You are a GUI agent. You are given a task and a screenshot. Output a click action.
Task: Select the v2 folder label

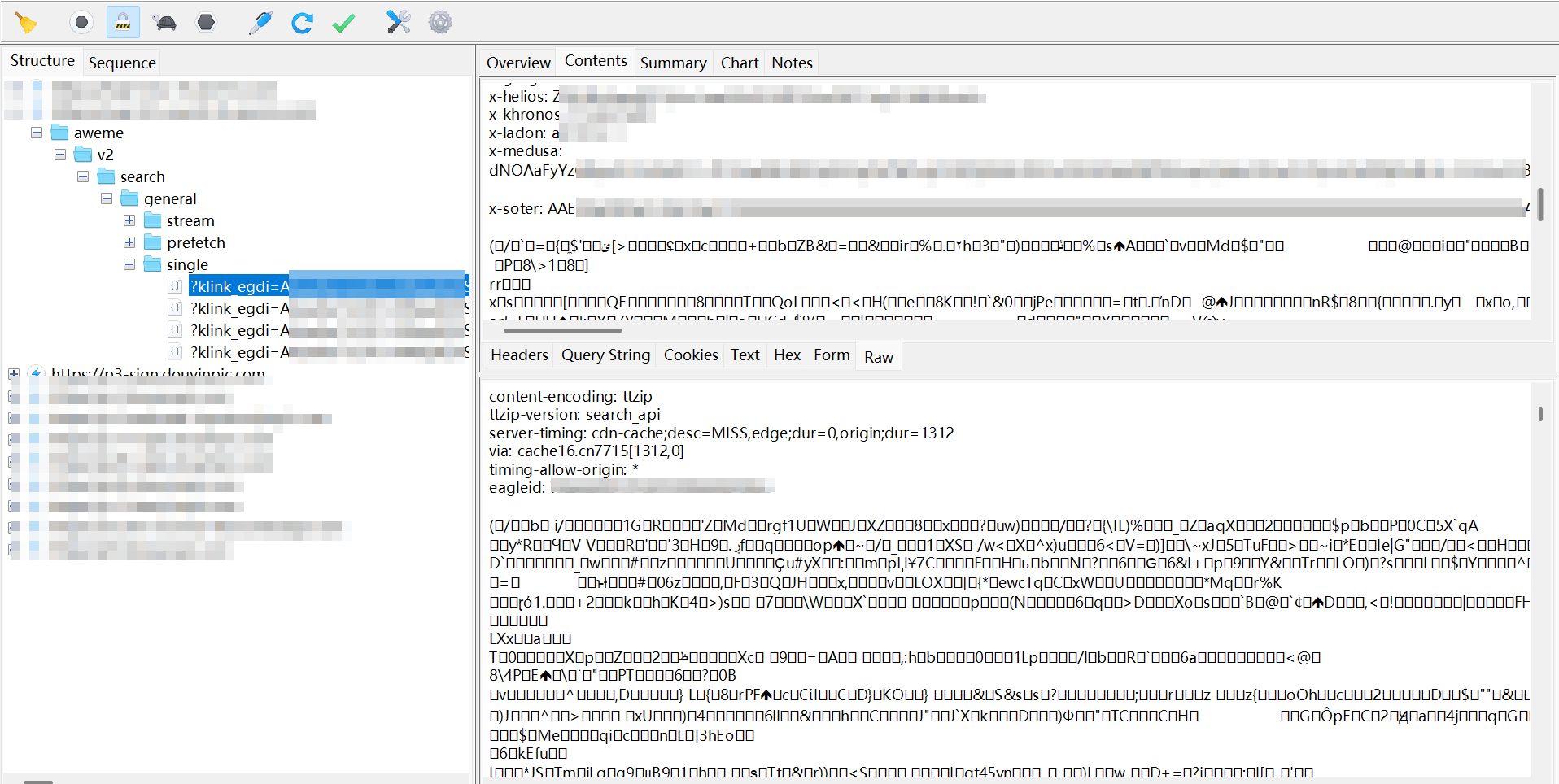105,155
